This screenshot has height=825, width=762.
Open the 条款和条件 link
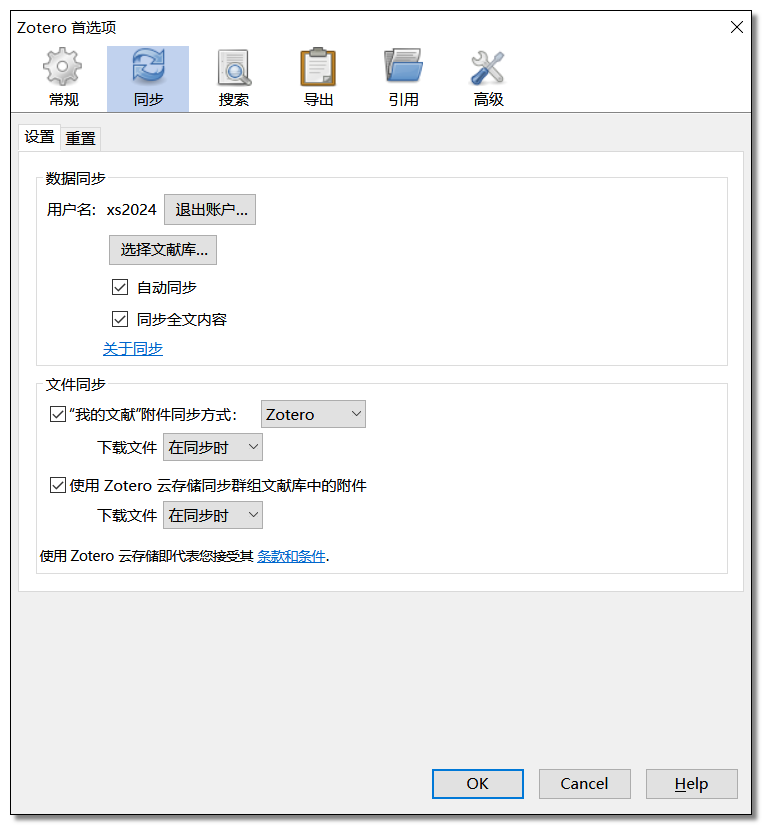point(292,556)
